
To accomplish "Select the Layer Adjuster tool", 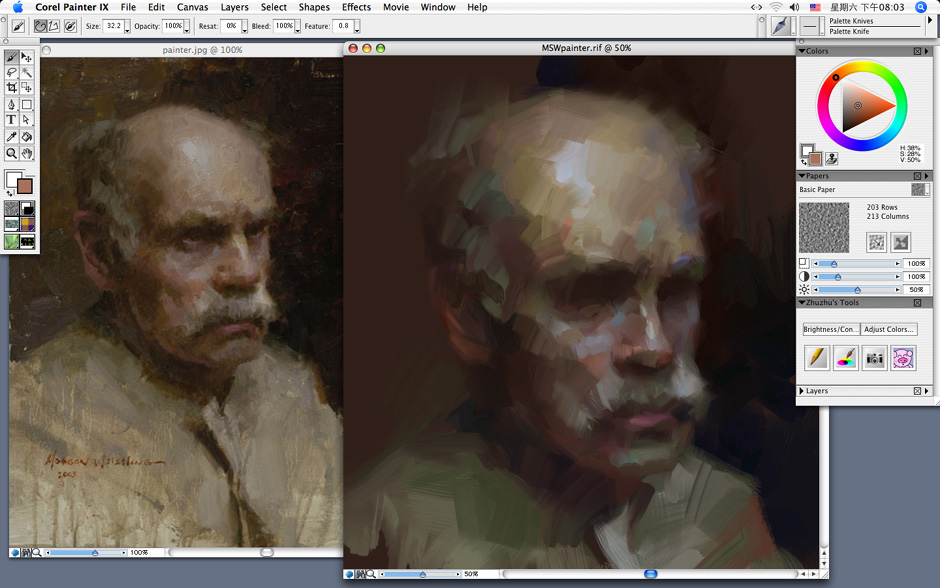I will tap(27, 58).
